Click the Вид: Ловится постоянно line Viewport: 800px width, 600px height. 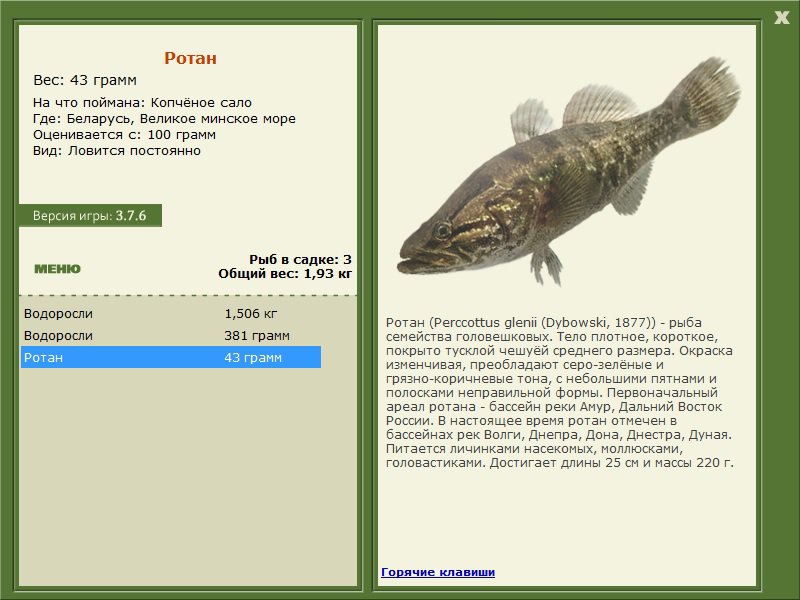coord(117,151)
